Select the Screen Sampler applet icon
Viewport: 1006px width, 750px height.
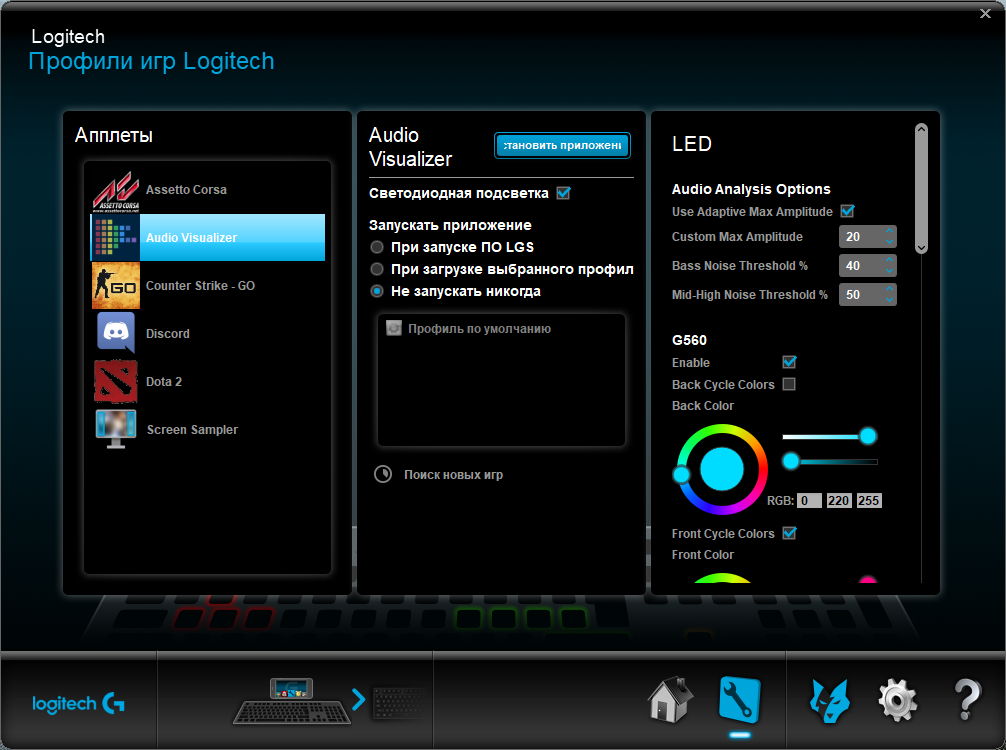115,429
